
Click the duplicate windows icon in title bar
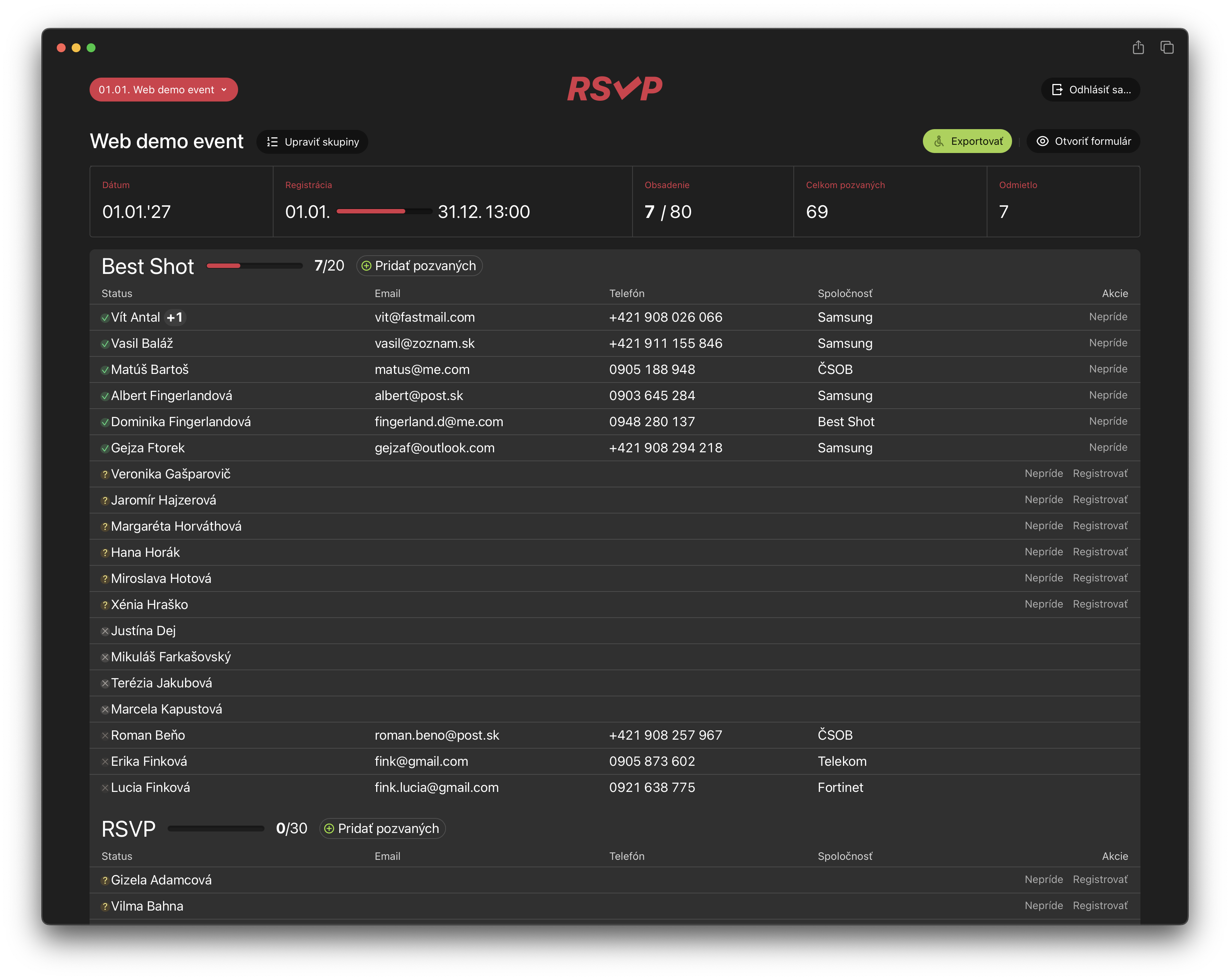(x=1167, y=47)
